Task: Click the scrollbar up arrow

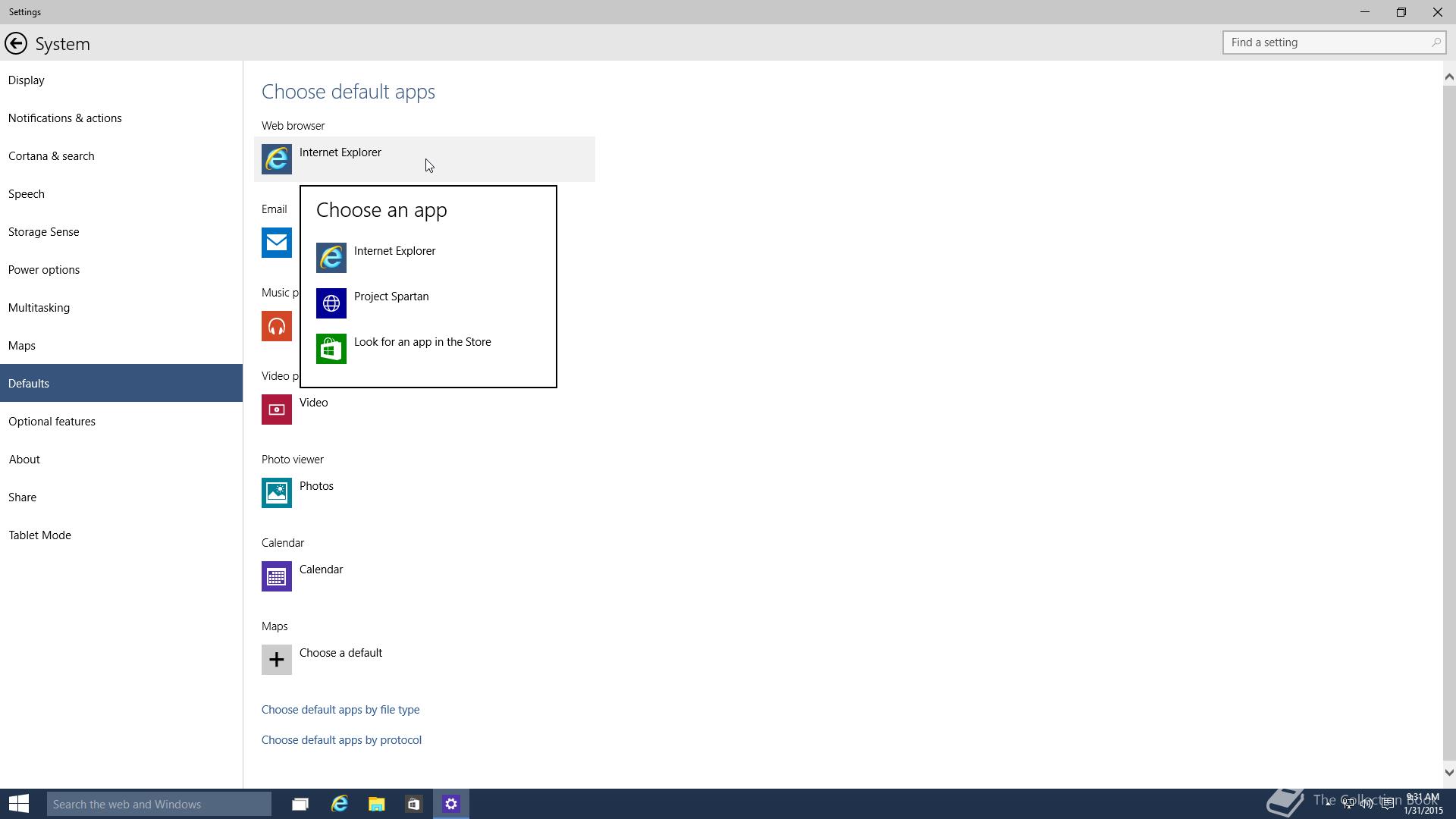Action: 1449,77
